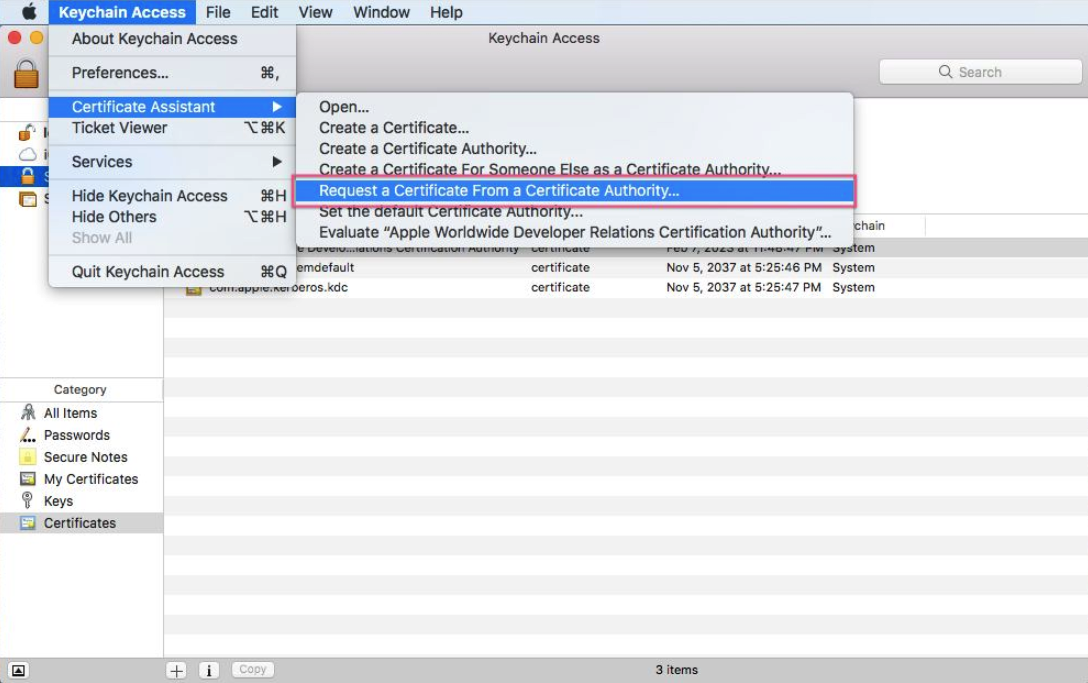Click the add item plus button
This screenshot has width=1088, height=683.
176,671
